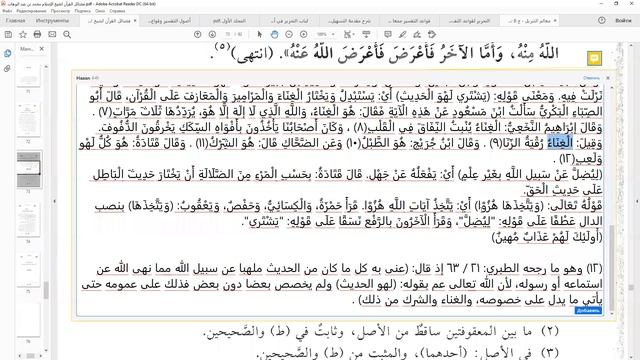The image size is (640, 360).
Task: Click the highlighted word الغناء in note
Action: click(560, 143)
